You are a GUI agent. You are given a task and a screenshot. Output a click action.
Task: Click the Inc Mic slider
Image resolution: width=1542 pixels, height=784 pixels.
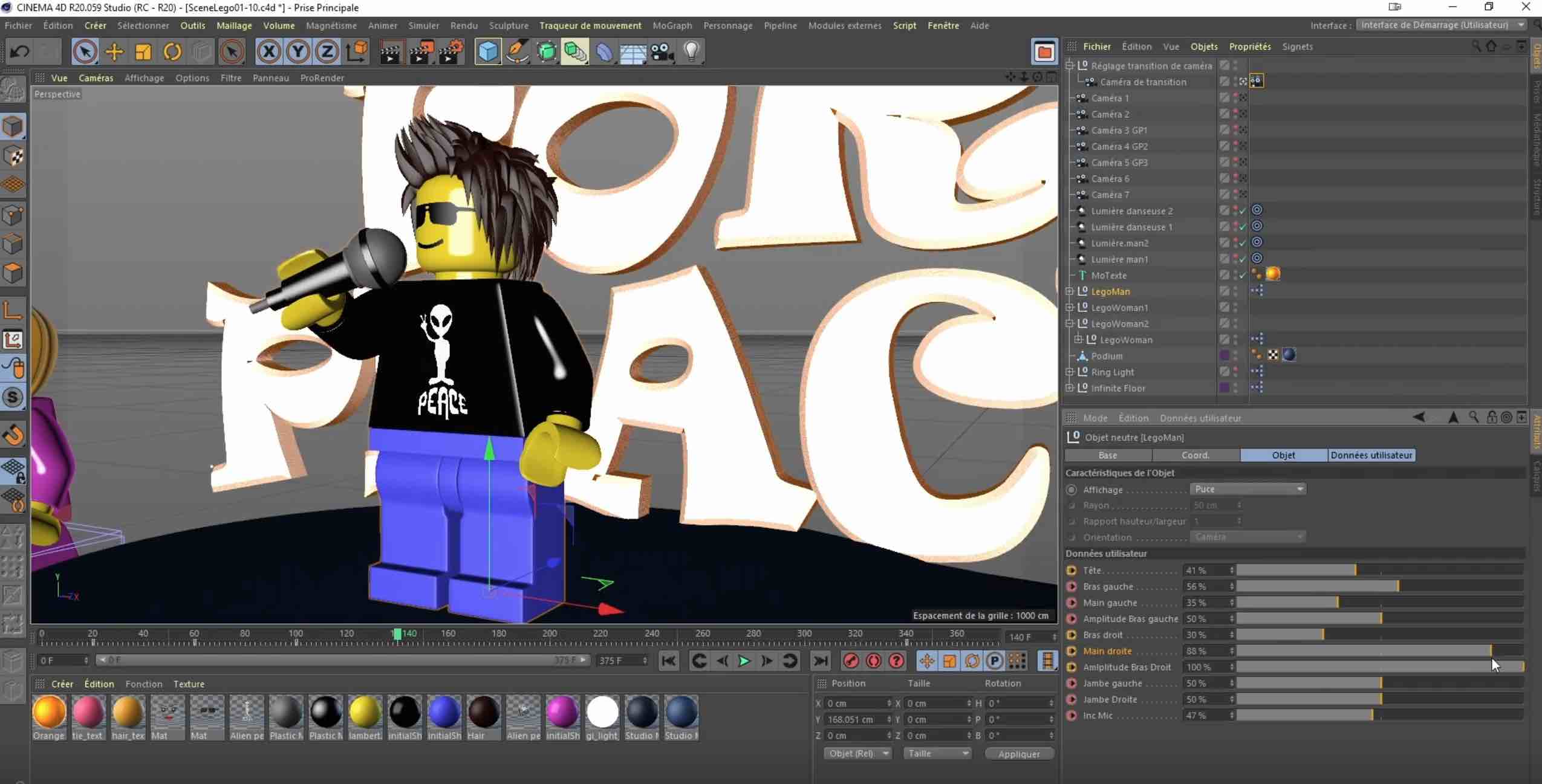tap(1379, 715)
